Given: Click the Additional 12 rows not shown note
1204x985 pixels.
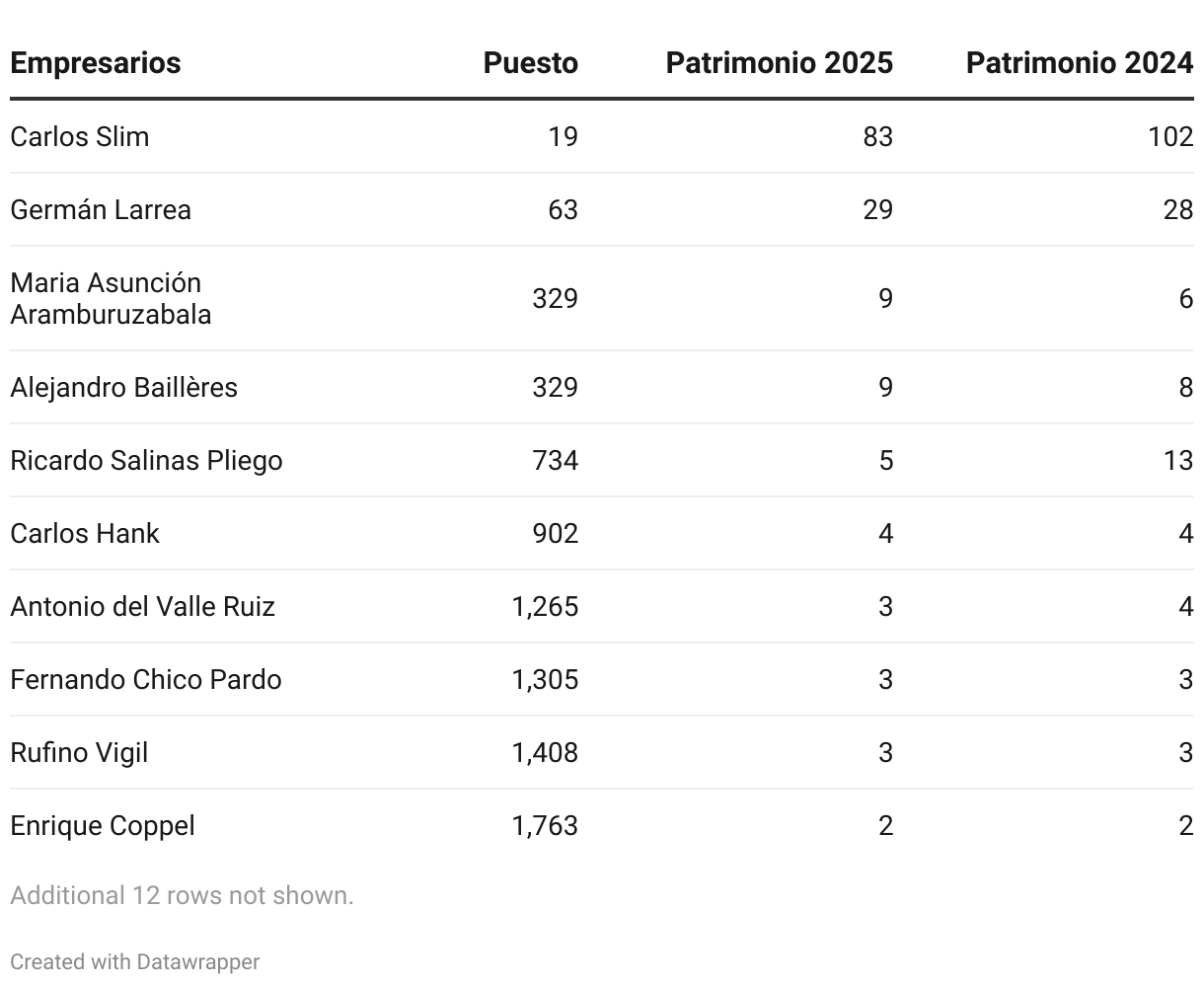Looking at the screenshot, I should click(182, 895).
